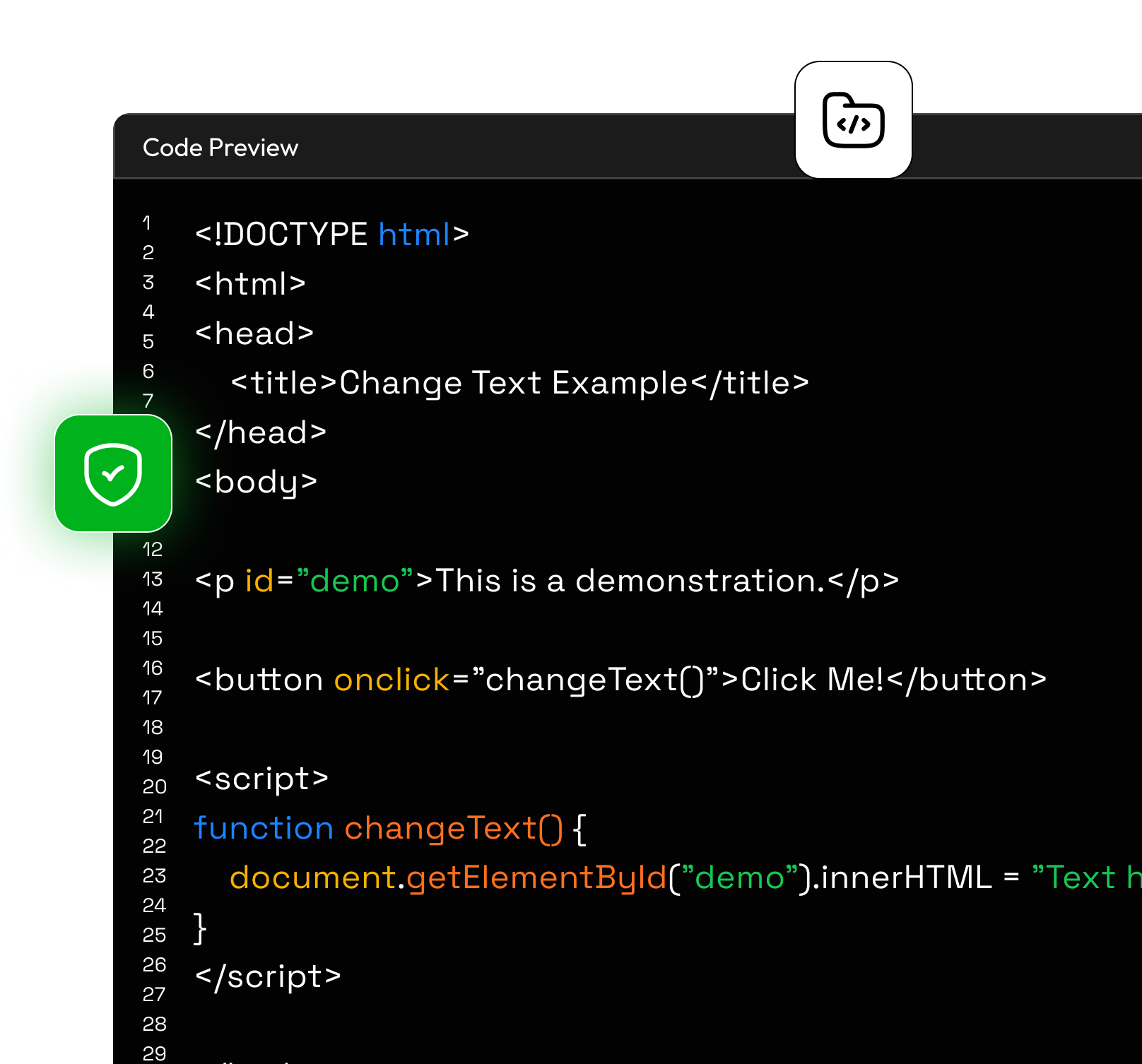Click the Click Me! button code line

tap(620, 680)
